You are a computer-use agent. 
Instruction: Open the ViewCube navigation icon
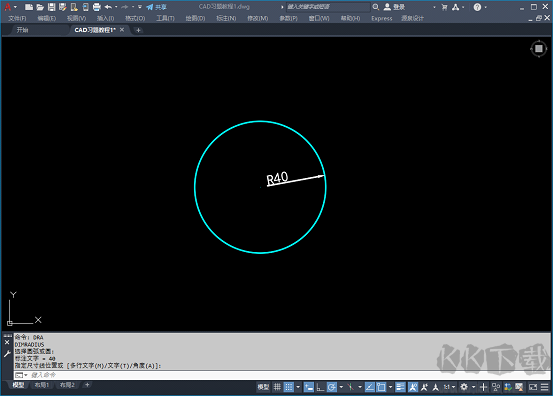click(539, 49)
